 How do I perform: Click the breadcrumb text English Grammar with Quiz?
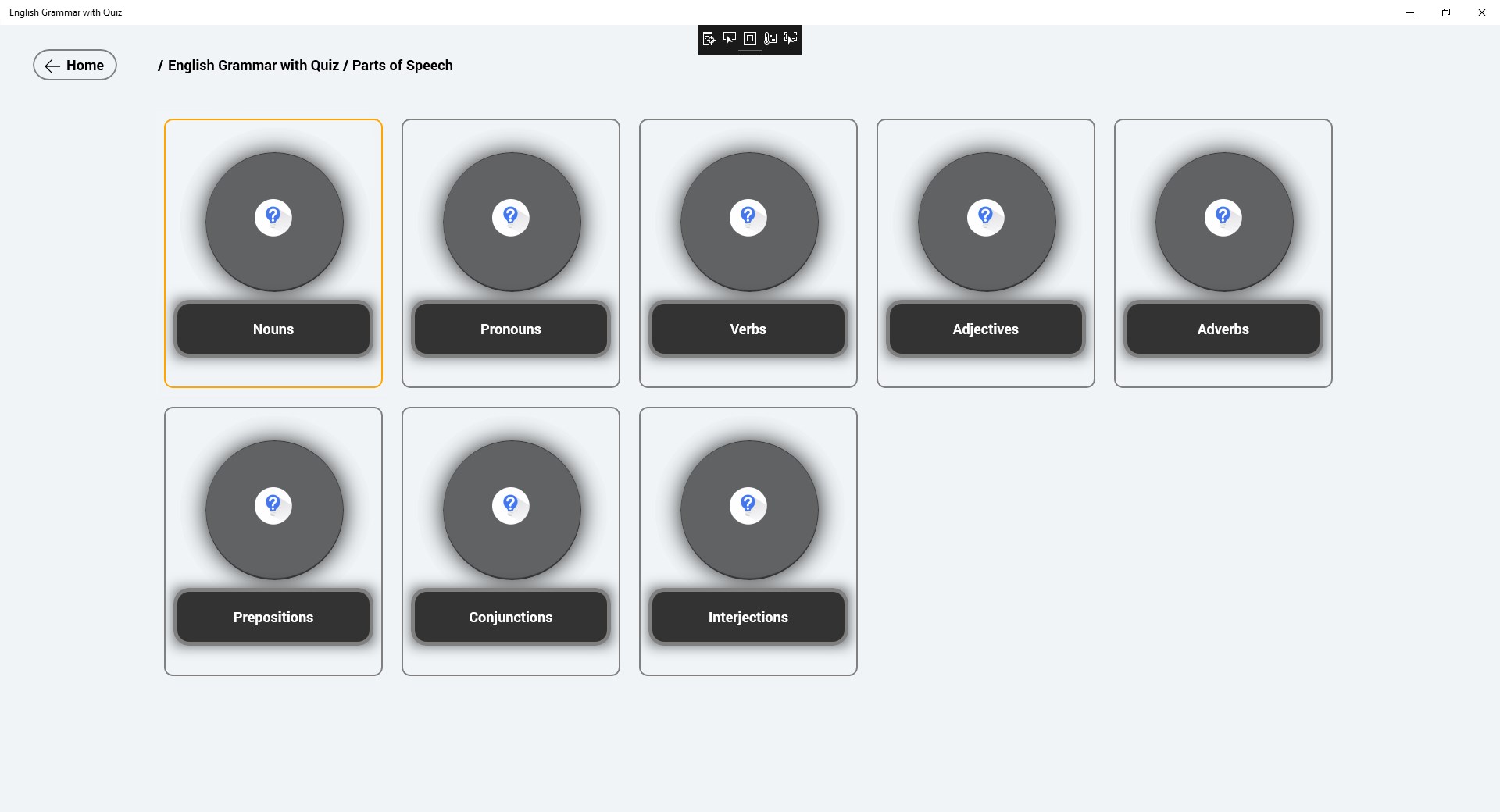pos(253,66)
